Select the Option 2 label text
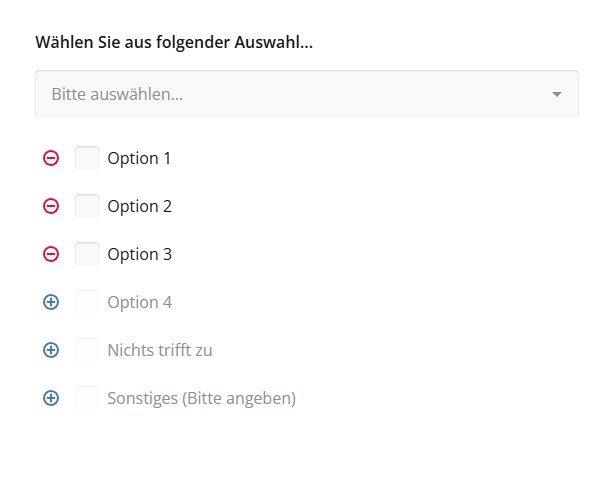 pyautogui.click(x=139, y=206)
